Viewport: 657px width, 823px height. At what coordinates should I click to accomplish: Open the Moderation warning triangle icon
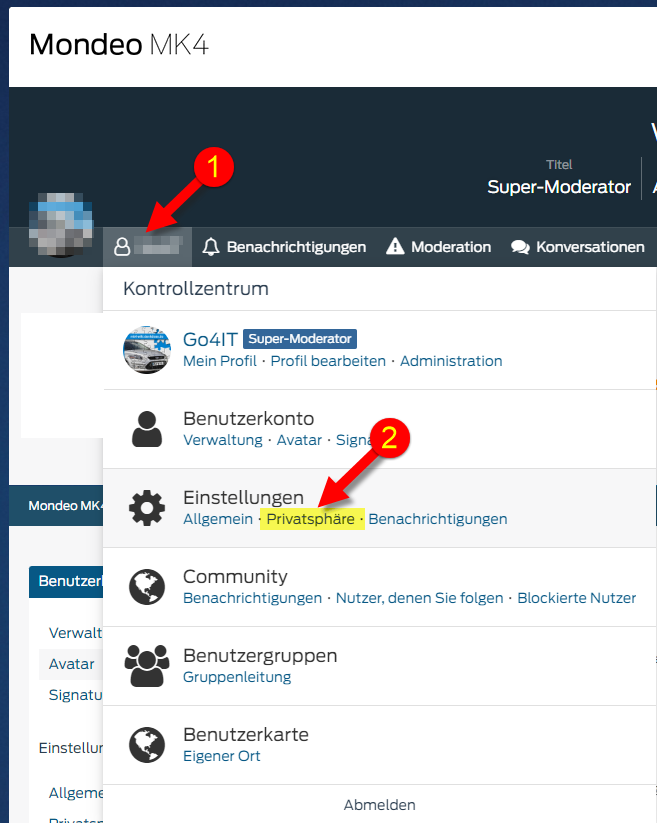pyautogui.click(x=395, y=247)
